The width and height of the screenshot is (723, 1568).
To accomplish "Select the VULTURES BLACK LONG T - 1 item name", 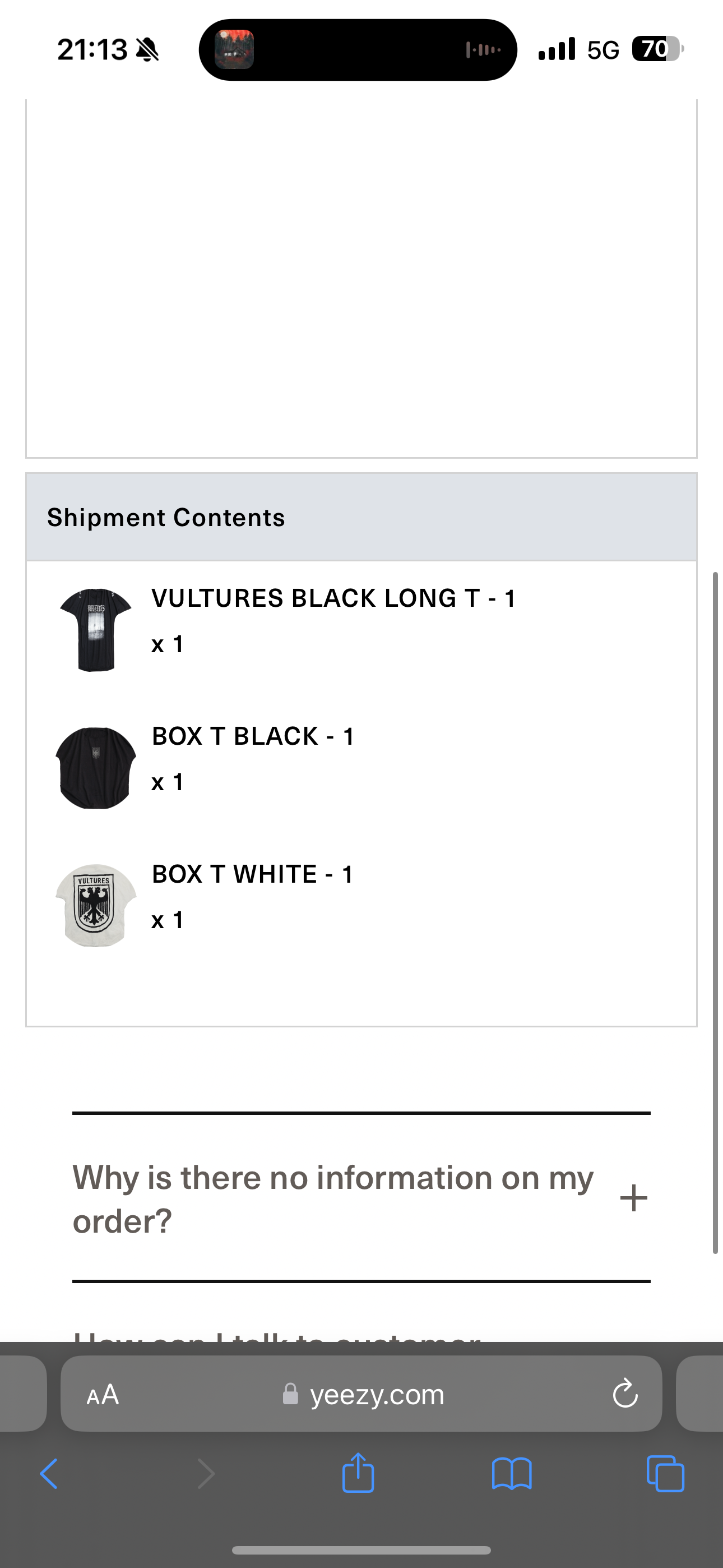I will pyautogui.click(x=333, y=598).
